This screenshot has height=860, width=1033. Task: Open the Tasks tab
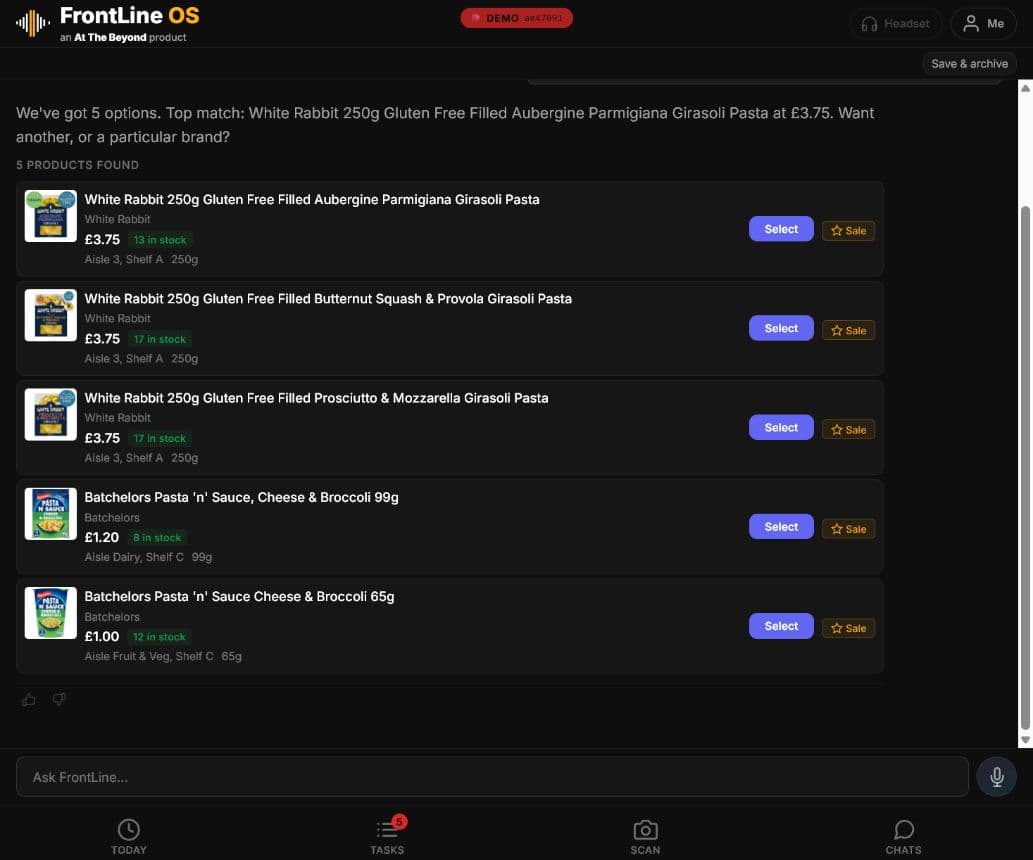387,837
